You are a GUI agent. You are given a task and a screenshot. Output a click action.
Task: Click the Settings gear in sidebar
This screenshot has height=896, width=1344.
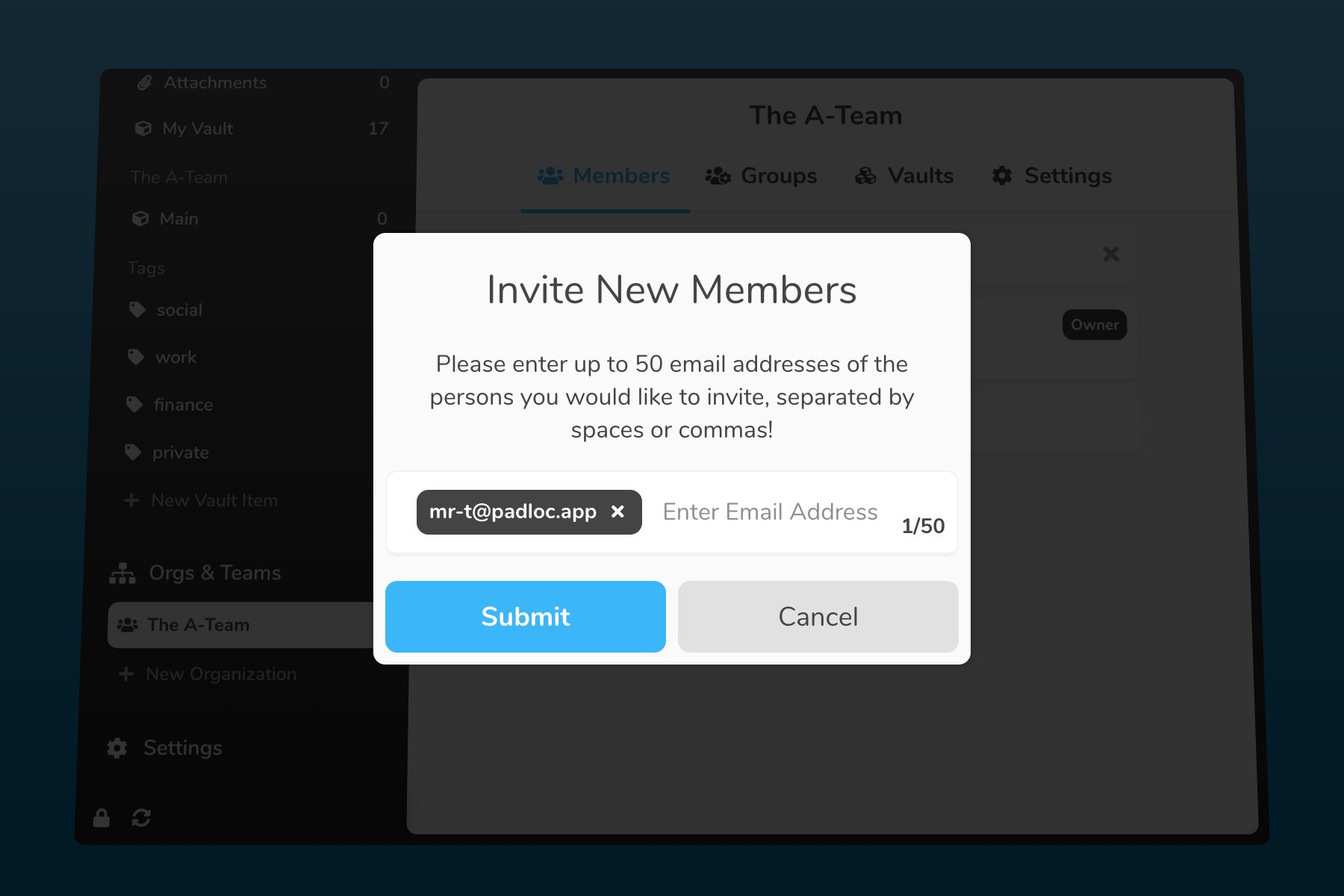[x=117, y=748]
